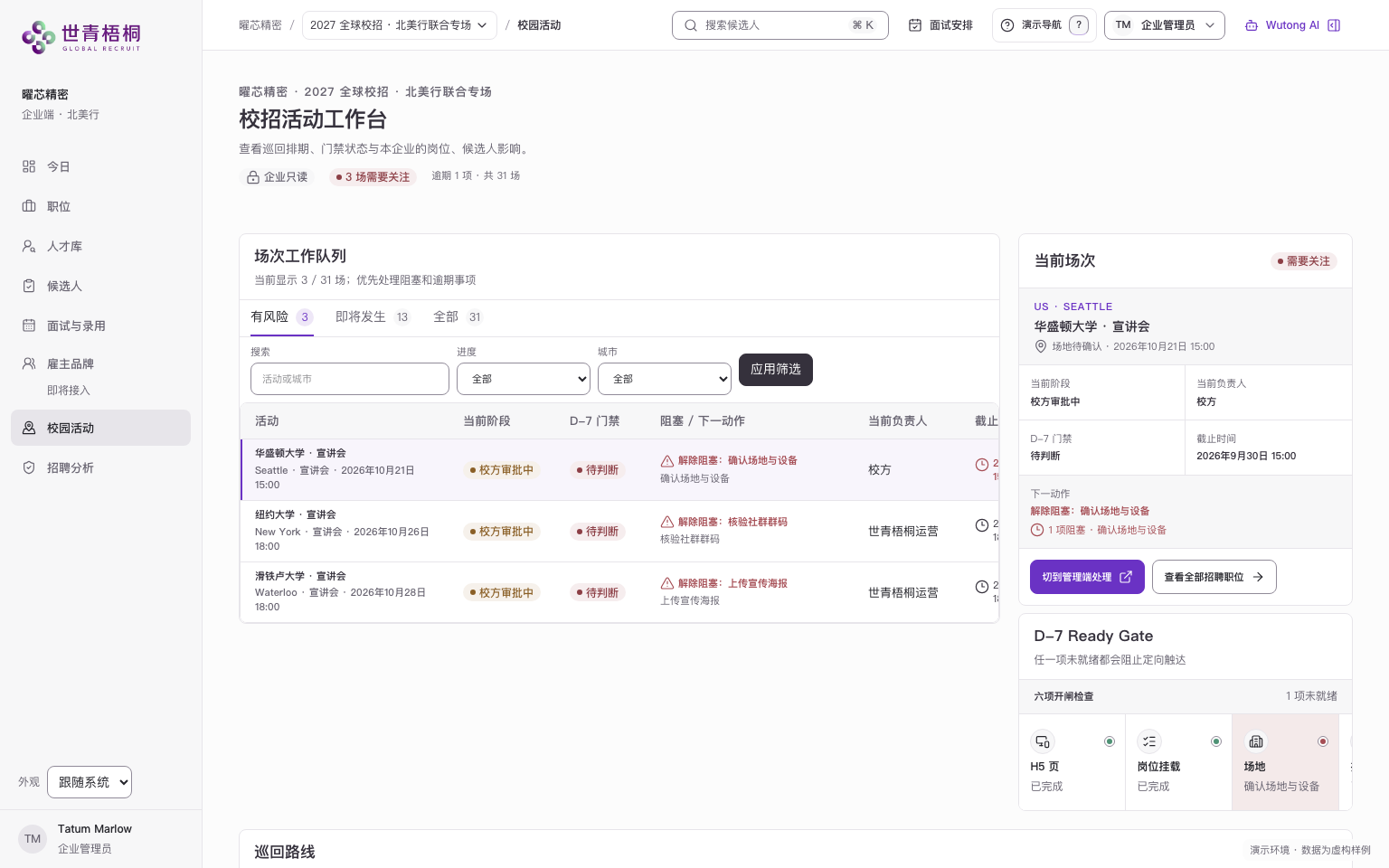The image size is (1389, 868).
Task: Click the 3 场需要关注 badge
Action: pos(373,177)
